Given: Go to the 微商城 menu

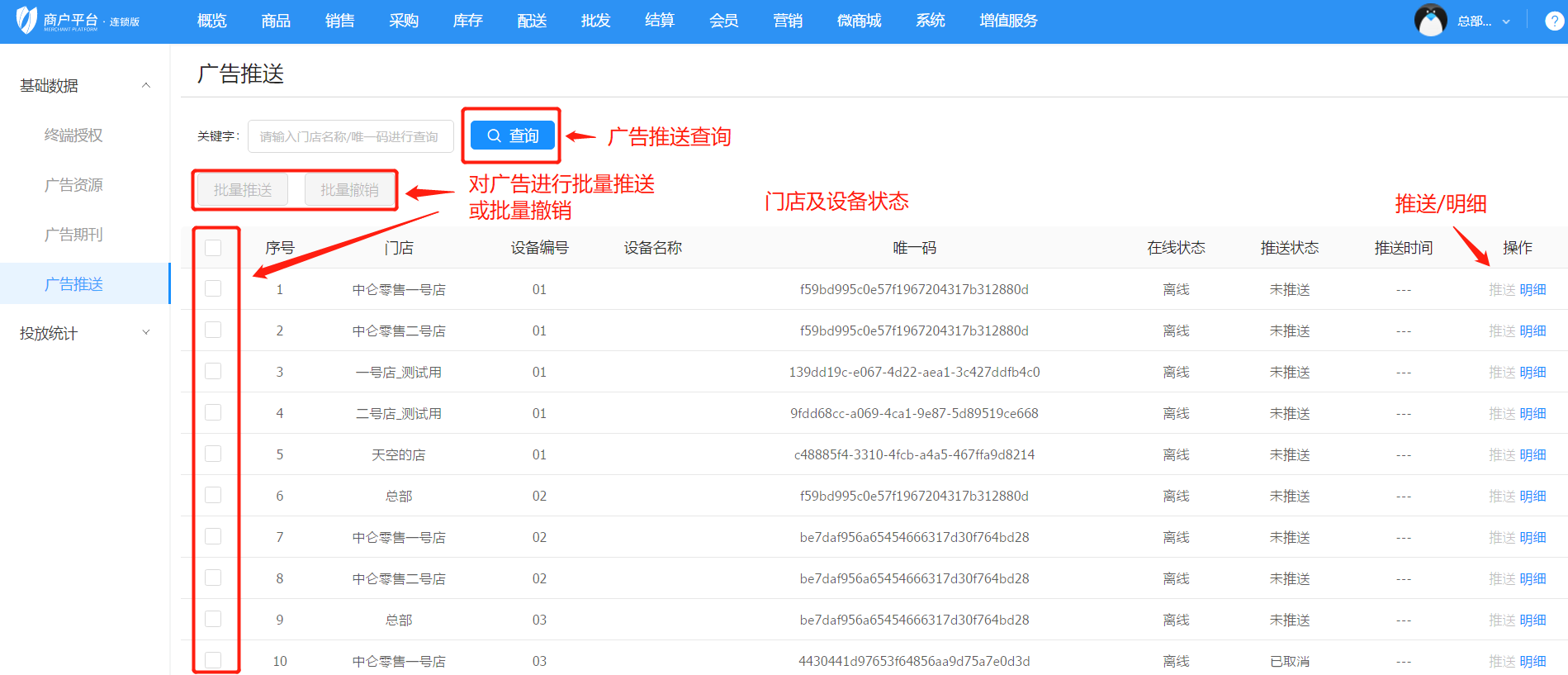Looking at the screenshot, I should click(859, 21).
